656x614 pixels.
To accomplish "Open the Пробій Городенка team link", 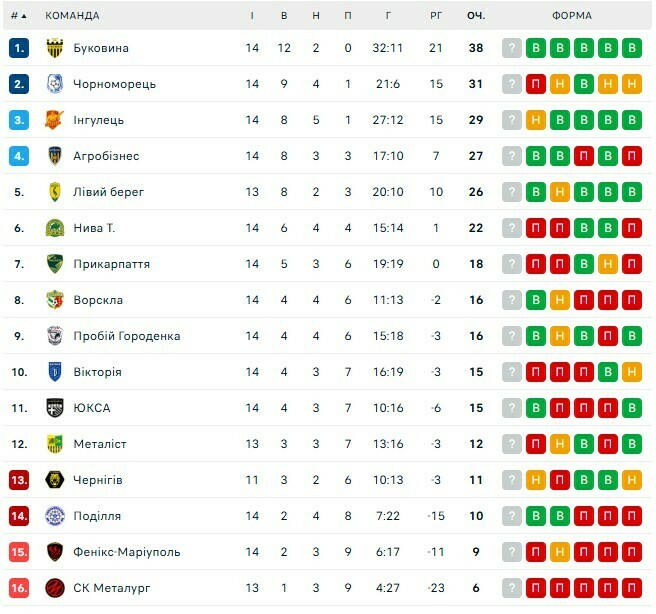I will (126, 336).
